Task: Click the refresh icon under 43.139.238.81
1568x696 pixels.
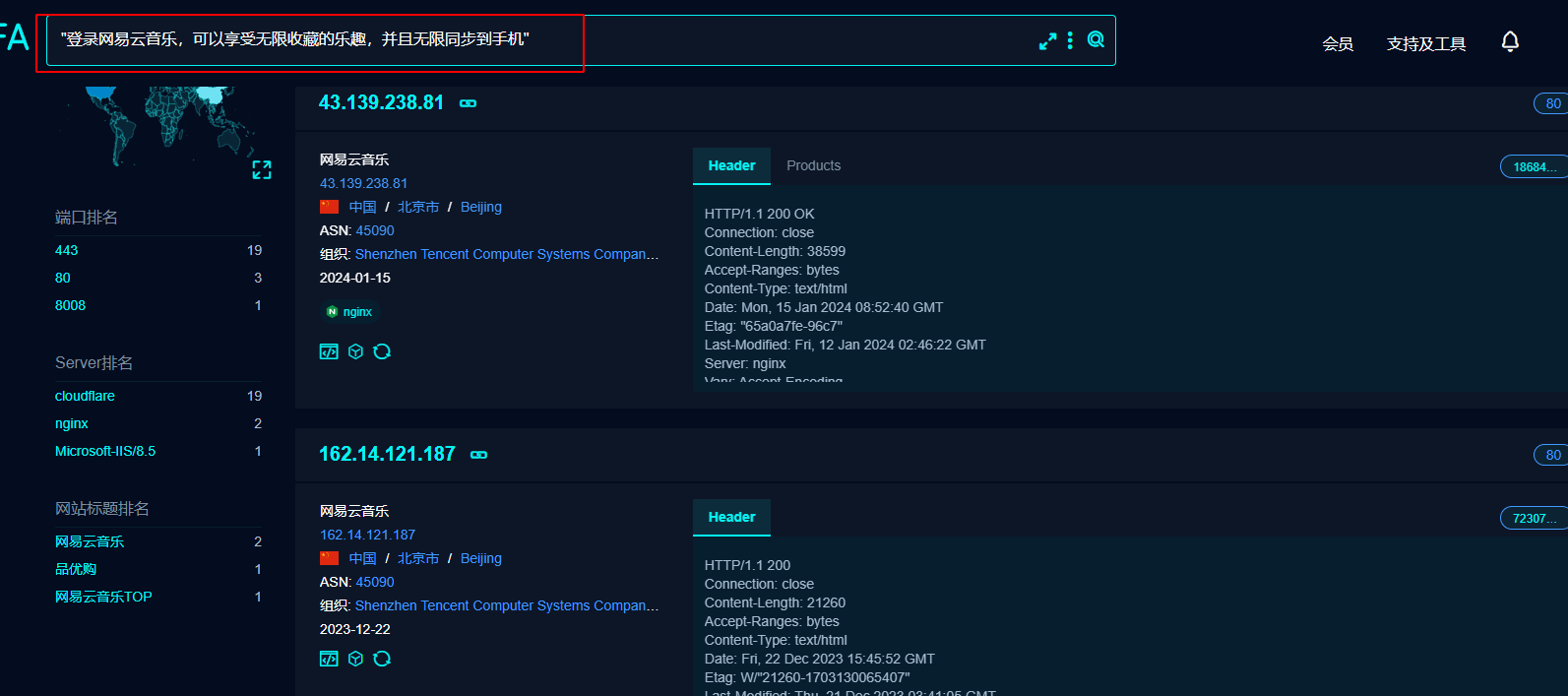Action: pyautogui.click(x=382, y=351)
